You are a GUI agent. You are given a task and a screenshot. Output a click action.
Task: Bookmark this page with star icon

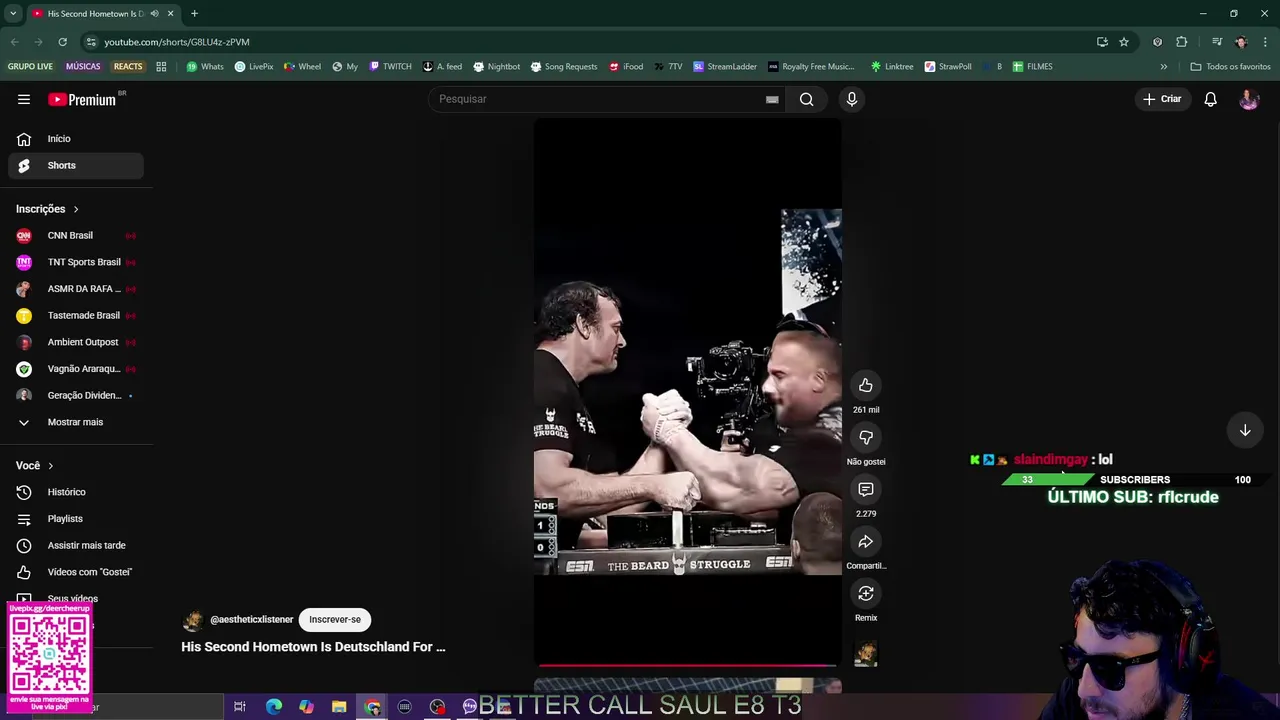[x=1124, y=42]
